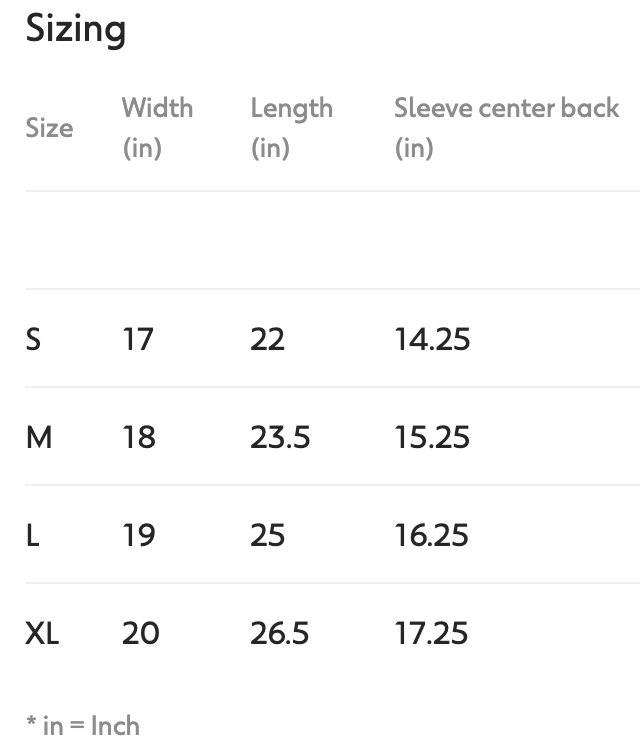The height and width of the screenshot is (746, 640).
Task: Click the L size row label
Action: click(x=33, y=536)
